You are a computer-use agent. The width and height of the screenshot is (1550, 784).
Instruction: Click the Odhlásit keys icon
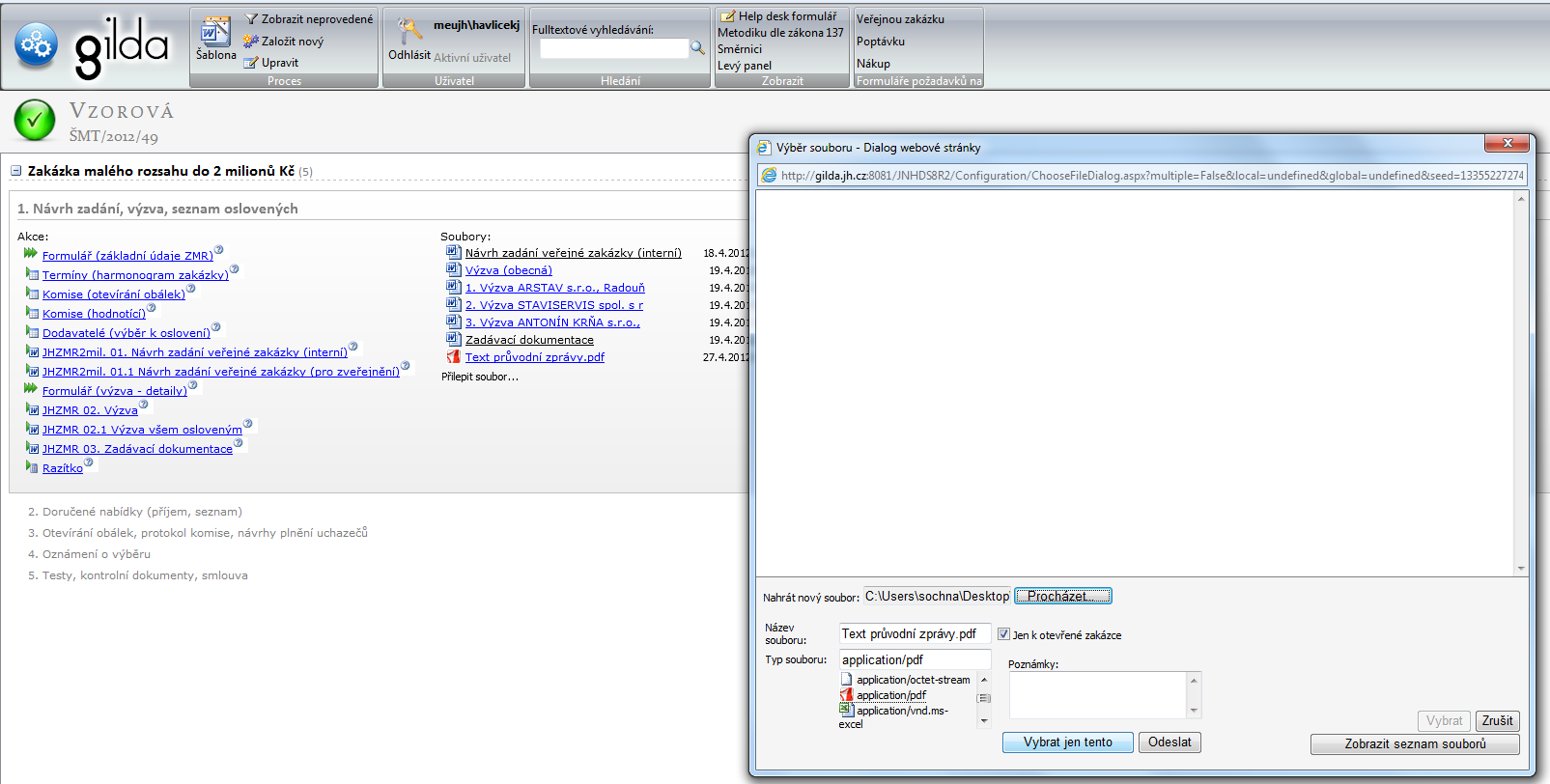click(409, 31)
